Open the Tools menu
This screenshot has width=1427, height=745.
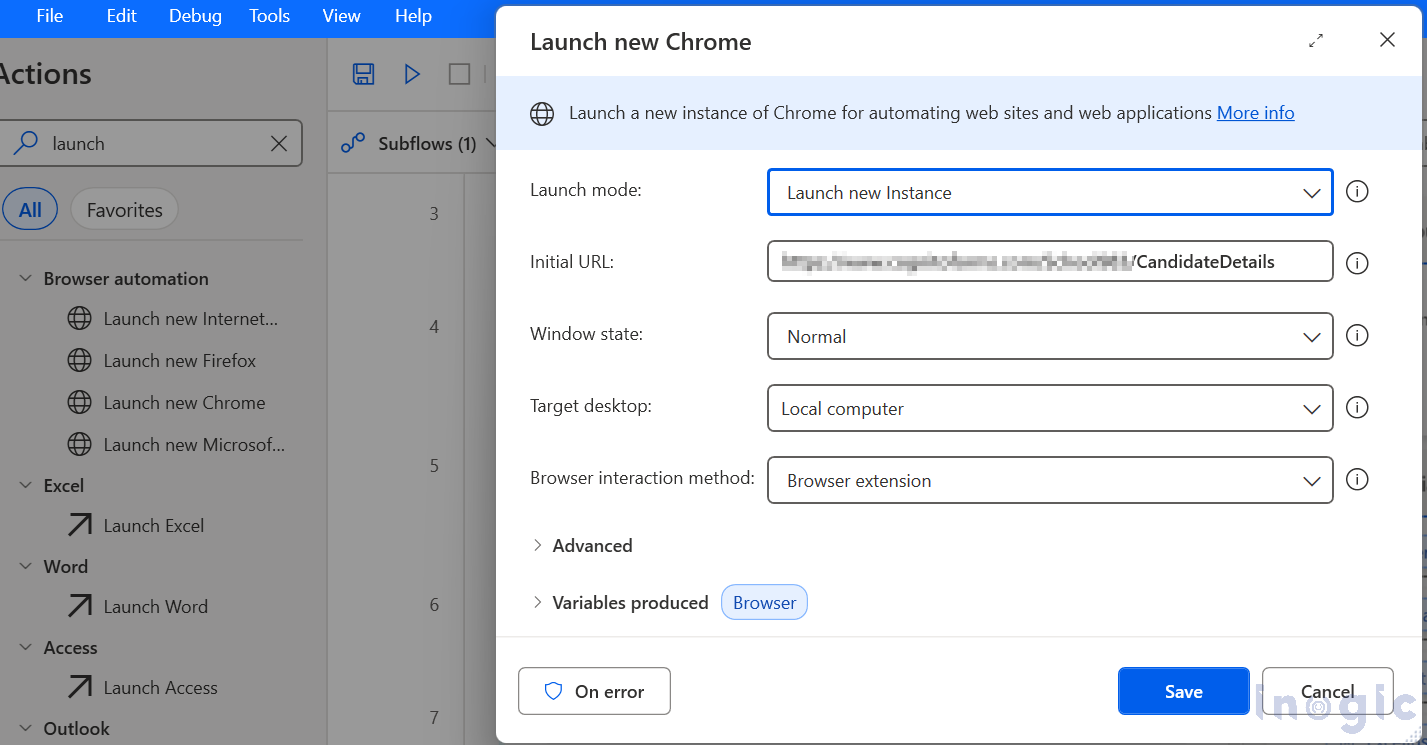pyautogui.click(x=268, y=16)
